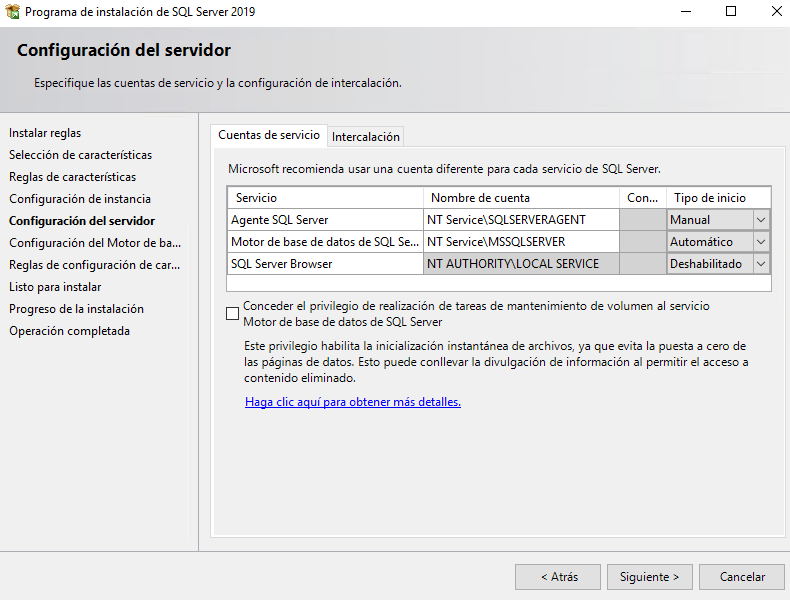Viewport: 790px width, 600px height.
Task: Edit account name NT Service\MSSQLSERVER
Action: click(520, 242)
